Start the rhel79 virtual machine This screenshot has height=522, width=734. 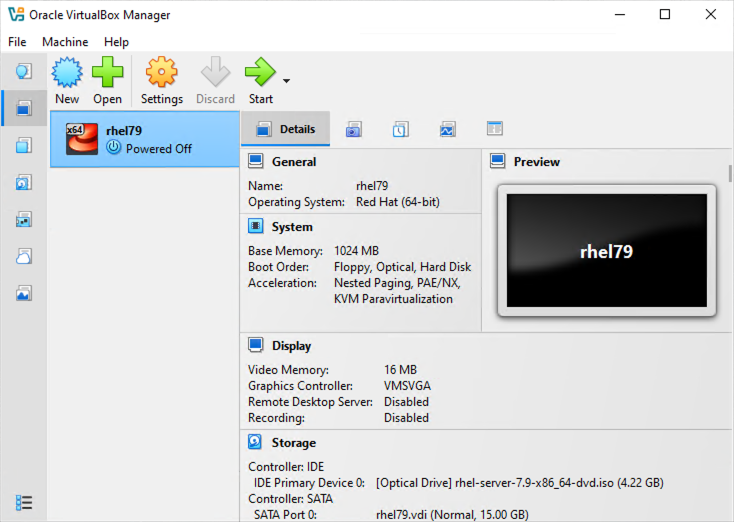pyautogui.click(x=261, y=81)
